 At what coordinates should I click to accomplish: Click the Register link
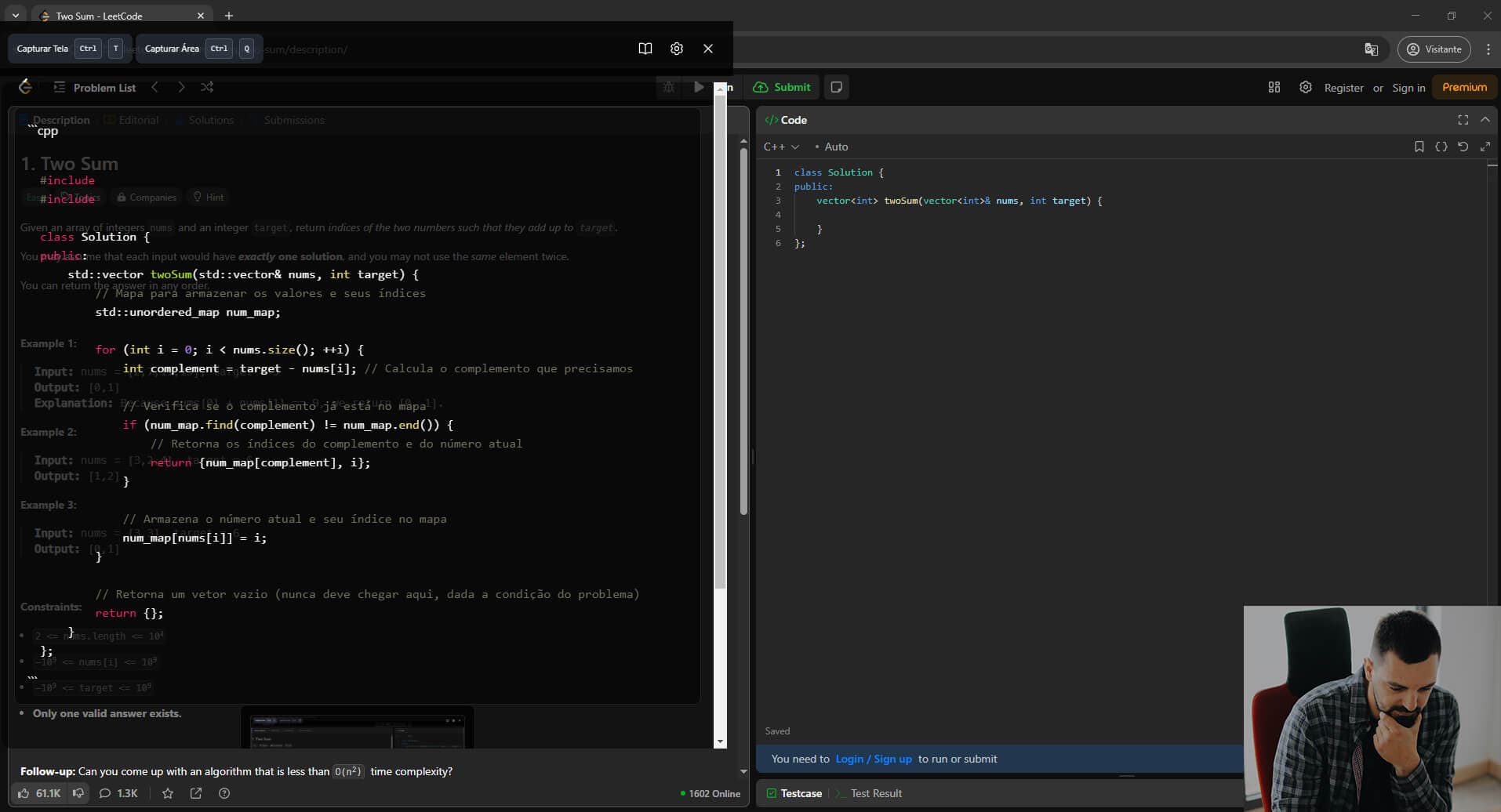(1343, 88)
